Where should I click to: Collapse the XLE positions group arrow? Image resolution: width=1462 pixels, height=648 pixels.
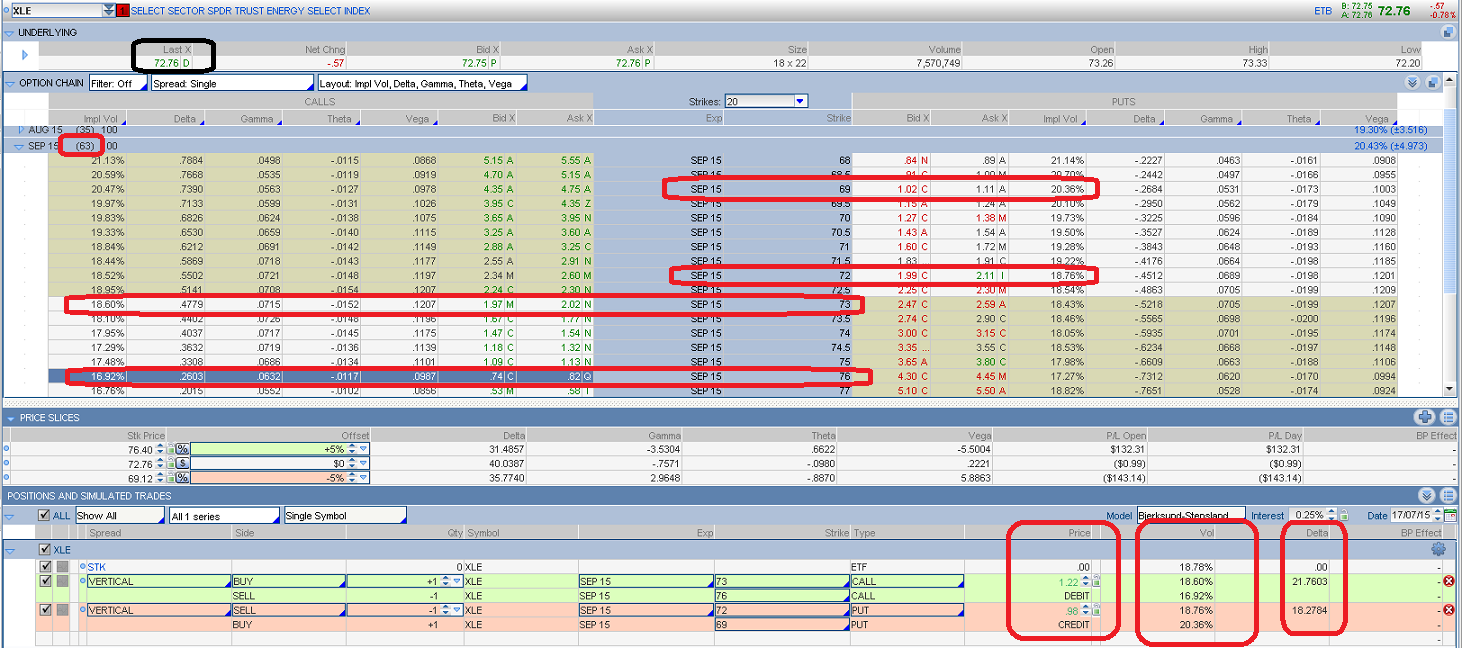click(10, 549)
